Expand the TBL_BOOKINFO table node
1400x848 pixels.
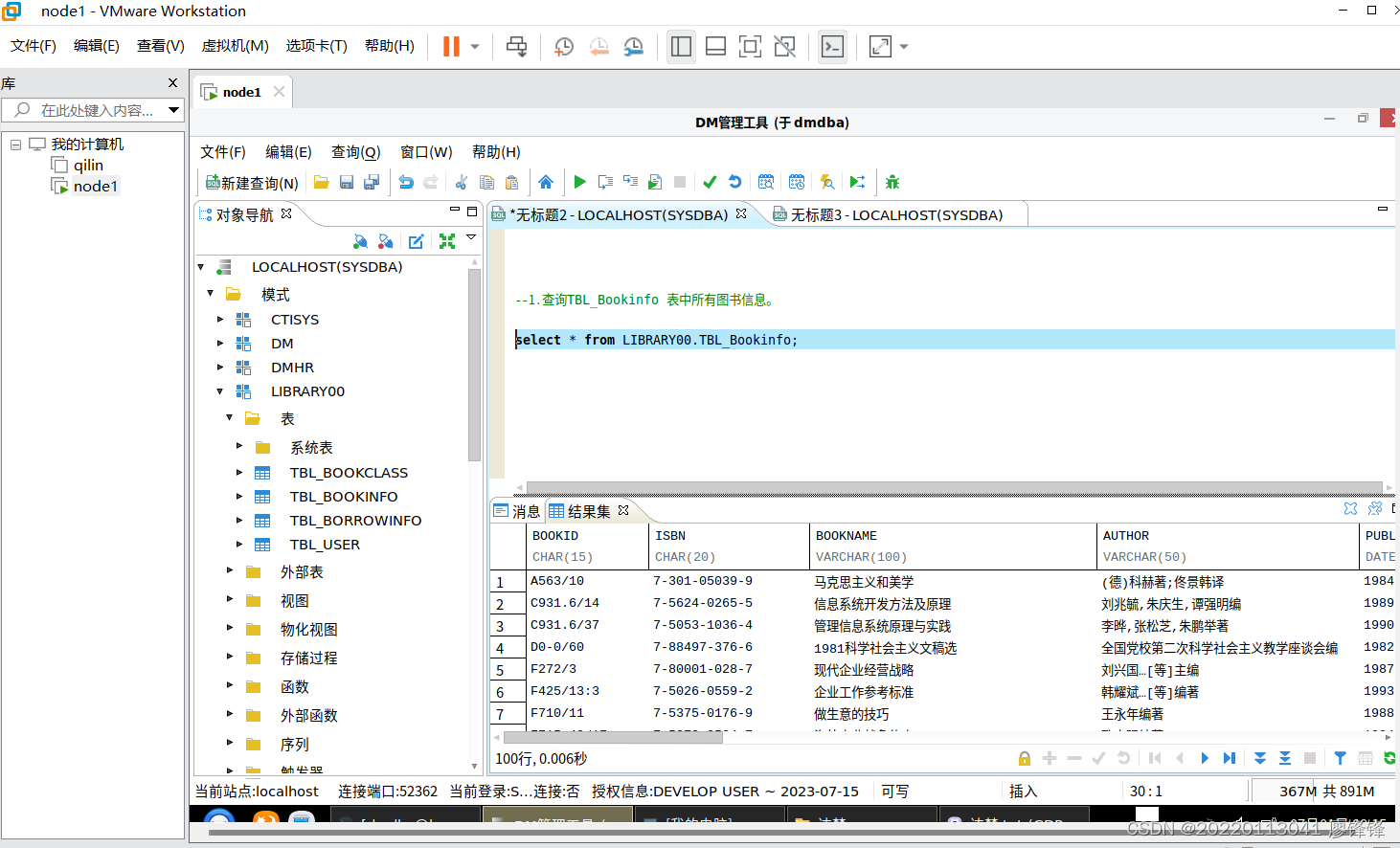tap(238, 497)
